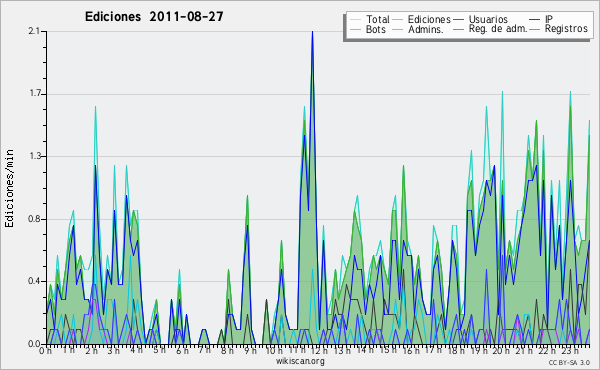Click the "Total" legend label
600x370 pixels.
click(378, 19)
